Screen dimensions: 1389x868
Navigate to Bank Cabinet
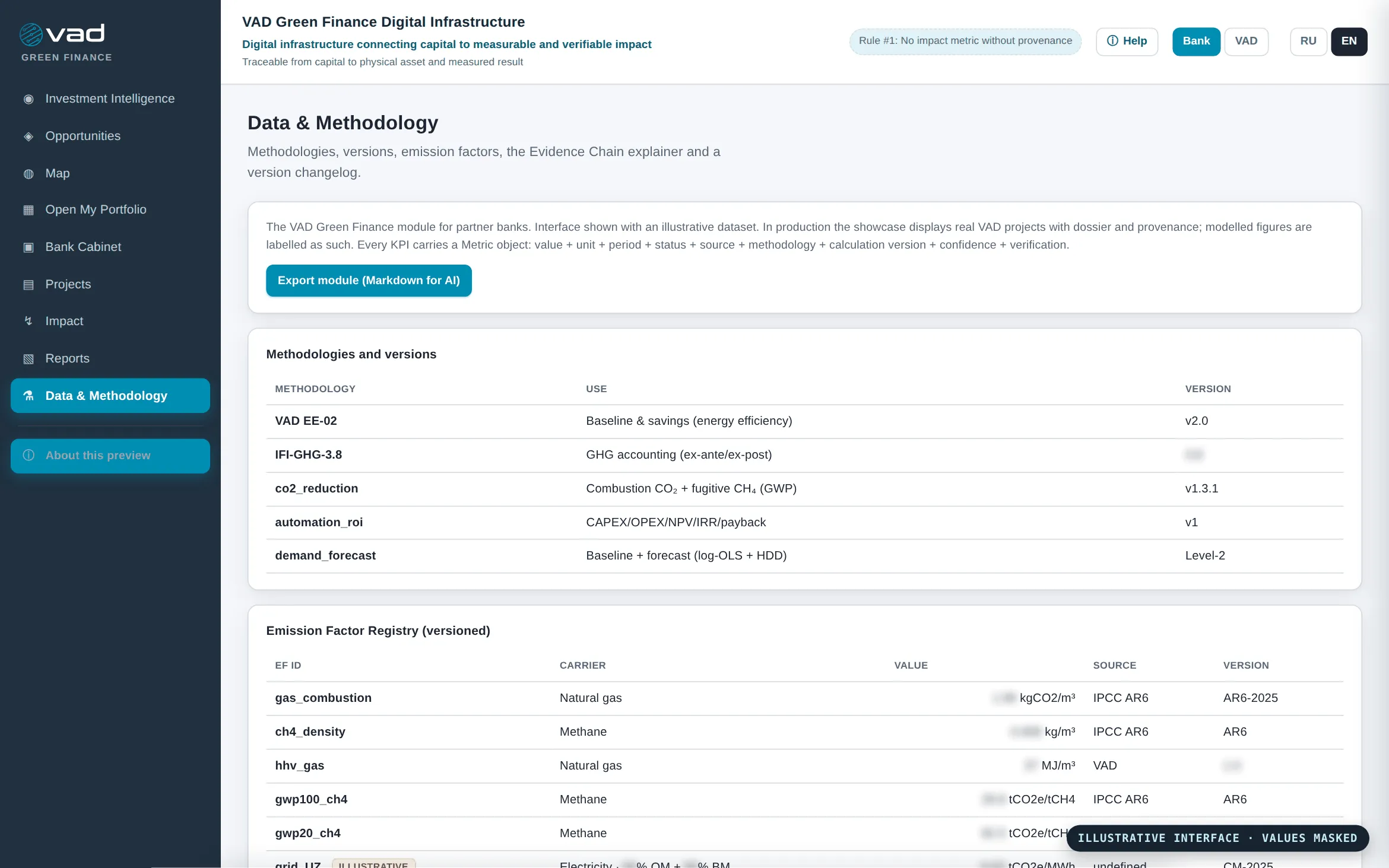point(110,247)
